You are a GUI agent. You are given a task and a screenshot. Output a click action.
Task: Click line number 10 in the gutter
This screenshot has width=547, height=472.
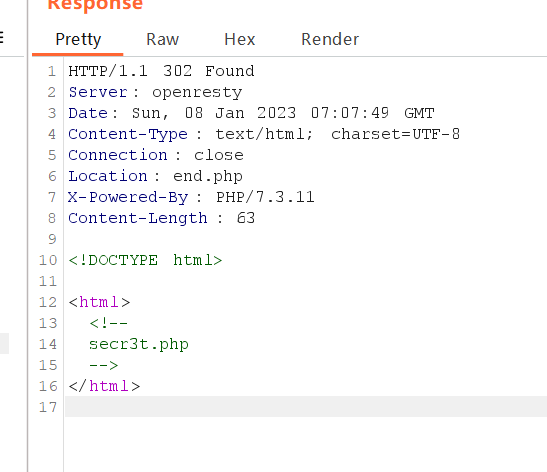[x=48, y=260]
